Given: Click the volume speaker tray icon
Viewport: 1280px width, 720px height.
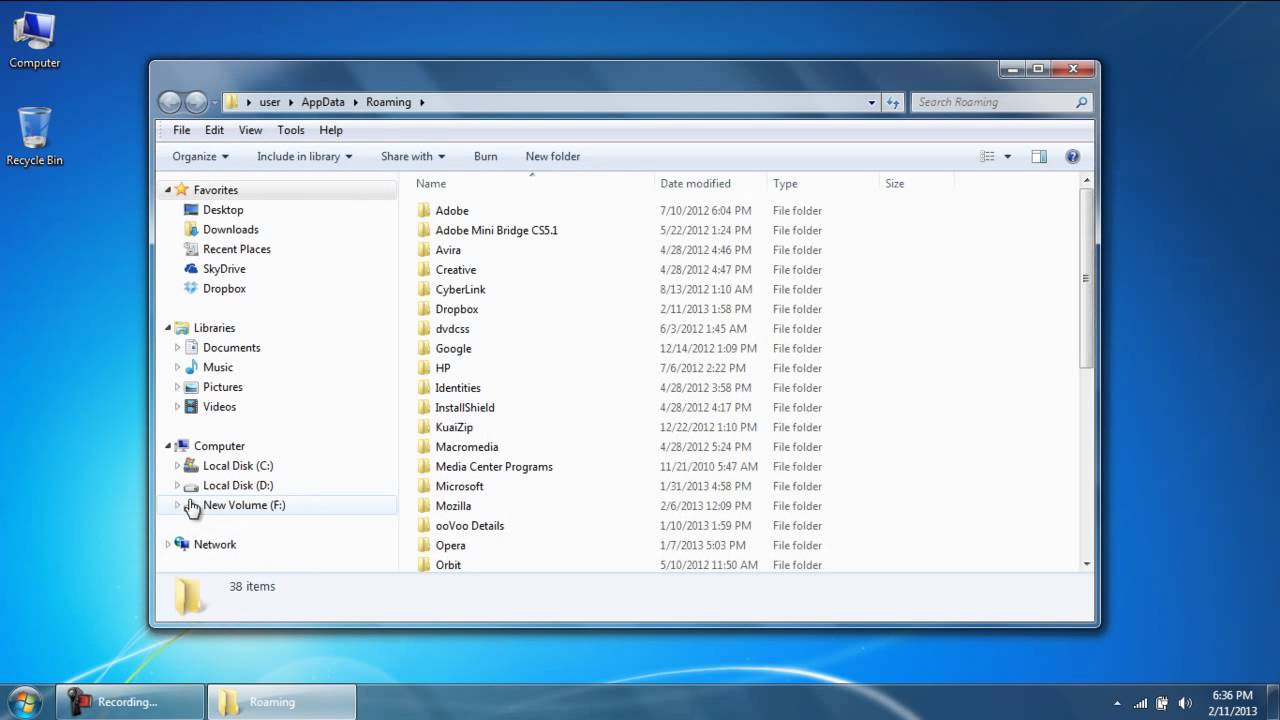Looking at the screenshot, I should pos(1184,702).
